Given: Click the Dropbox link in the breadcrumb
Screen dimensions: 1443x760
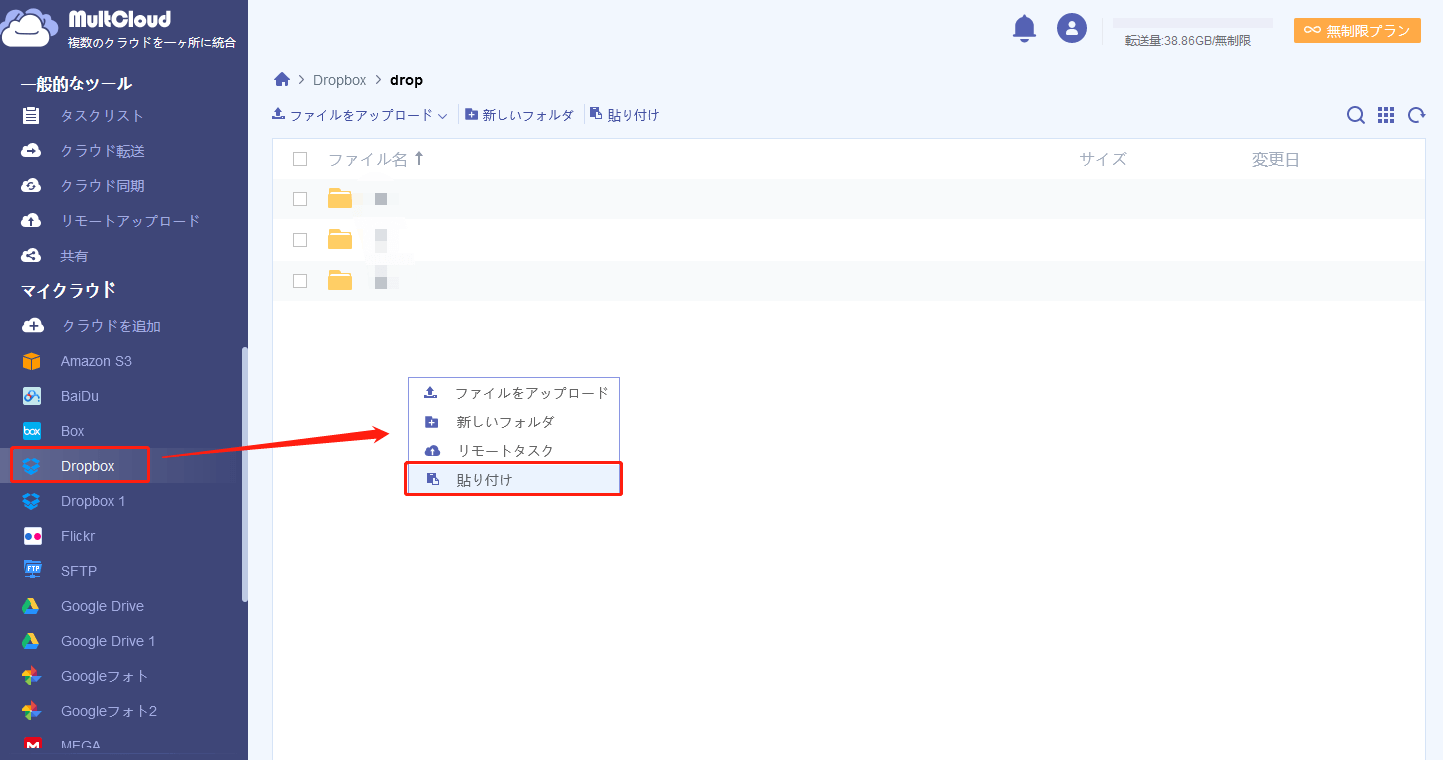Looking at the screenshot, I should [x=340, y=80].
